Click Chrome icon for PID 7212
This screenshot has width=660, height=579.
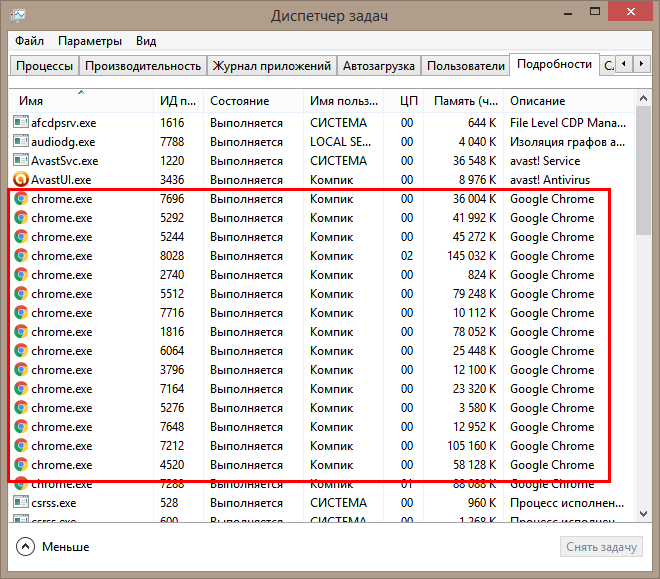[x=21, y=446]
